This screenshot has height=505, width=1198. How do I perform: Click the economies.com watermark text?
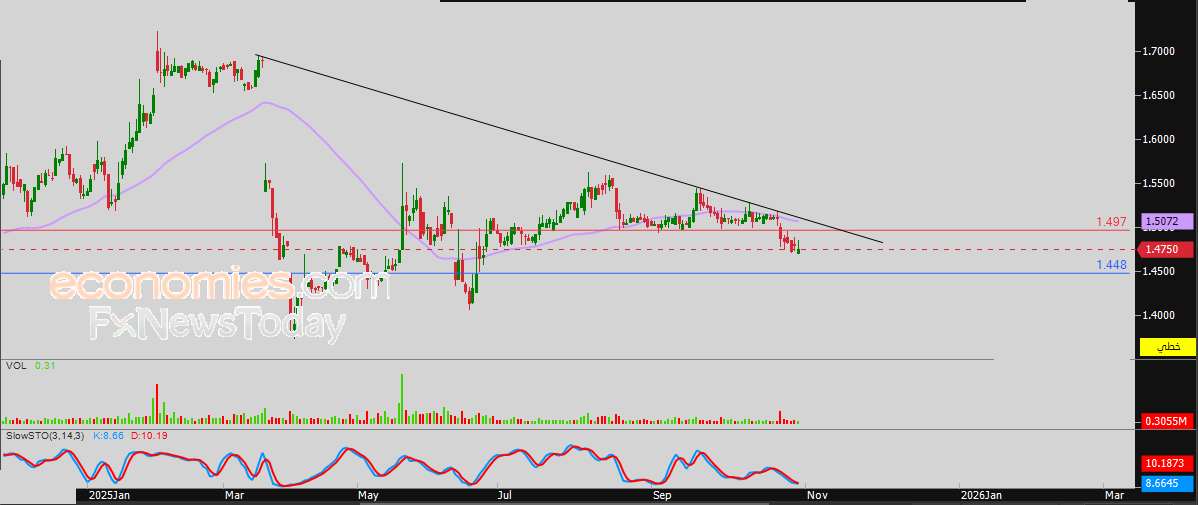220,286
